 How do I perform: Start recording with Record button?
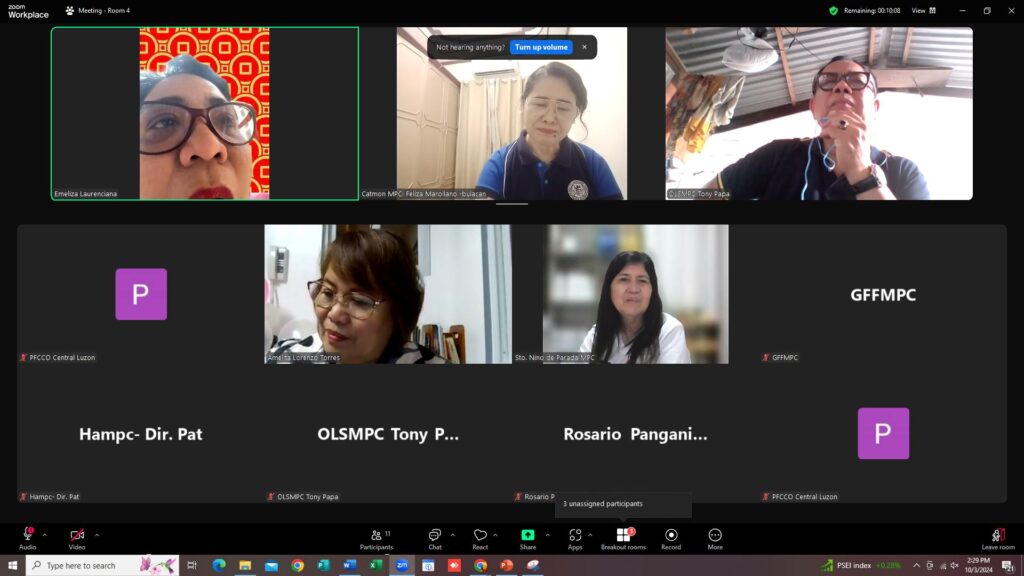(x=671, y=539)
